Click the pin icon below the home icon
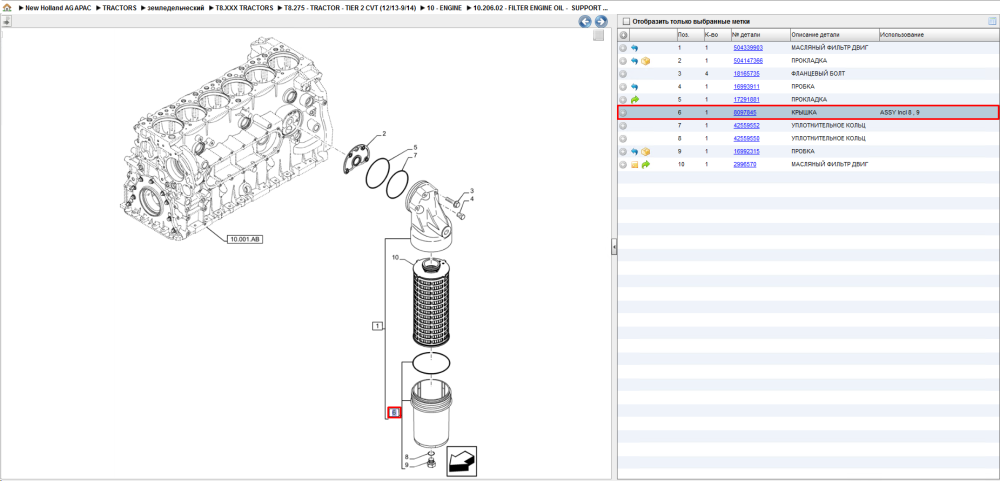This screenshot has width=1000, height=481. (6, 22)
